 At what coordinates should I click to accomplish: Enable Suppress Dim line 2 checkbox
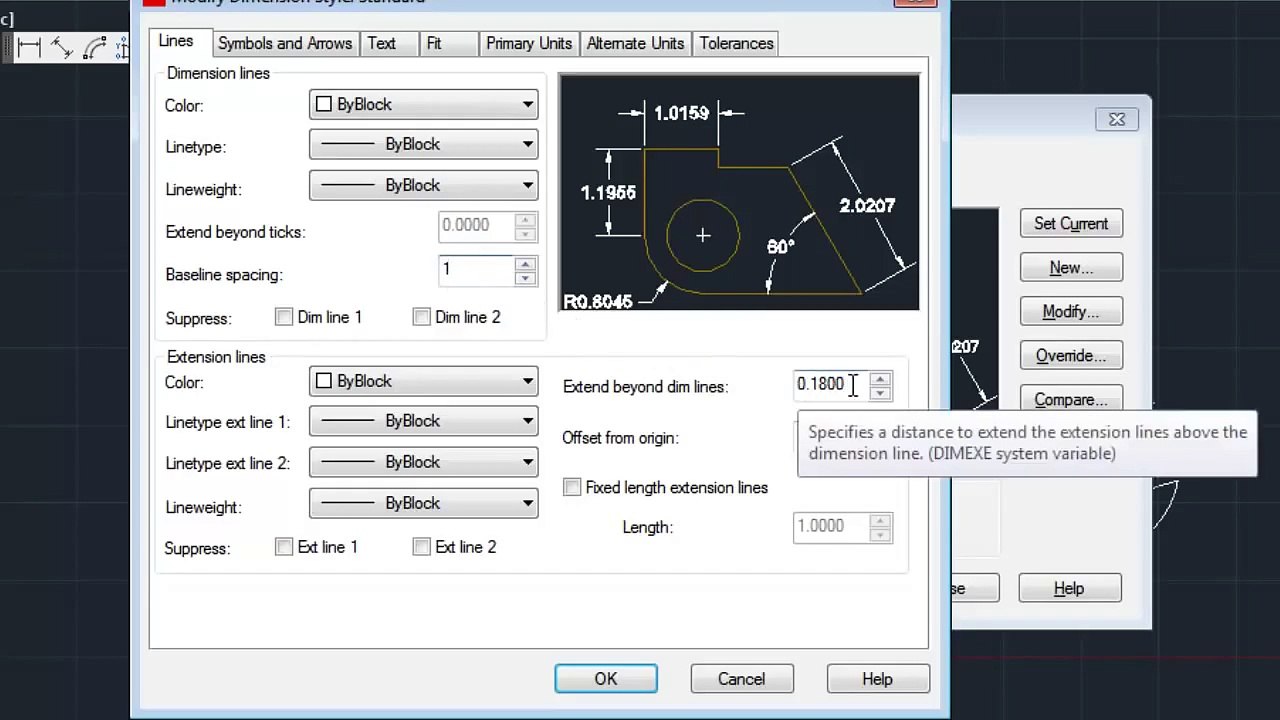(422, 317)
